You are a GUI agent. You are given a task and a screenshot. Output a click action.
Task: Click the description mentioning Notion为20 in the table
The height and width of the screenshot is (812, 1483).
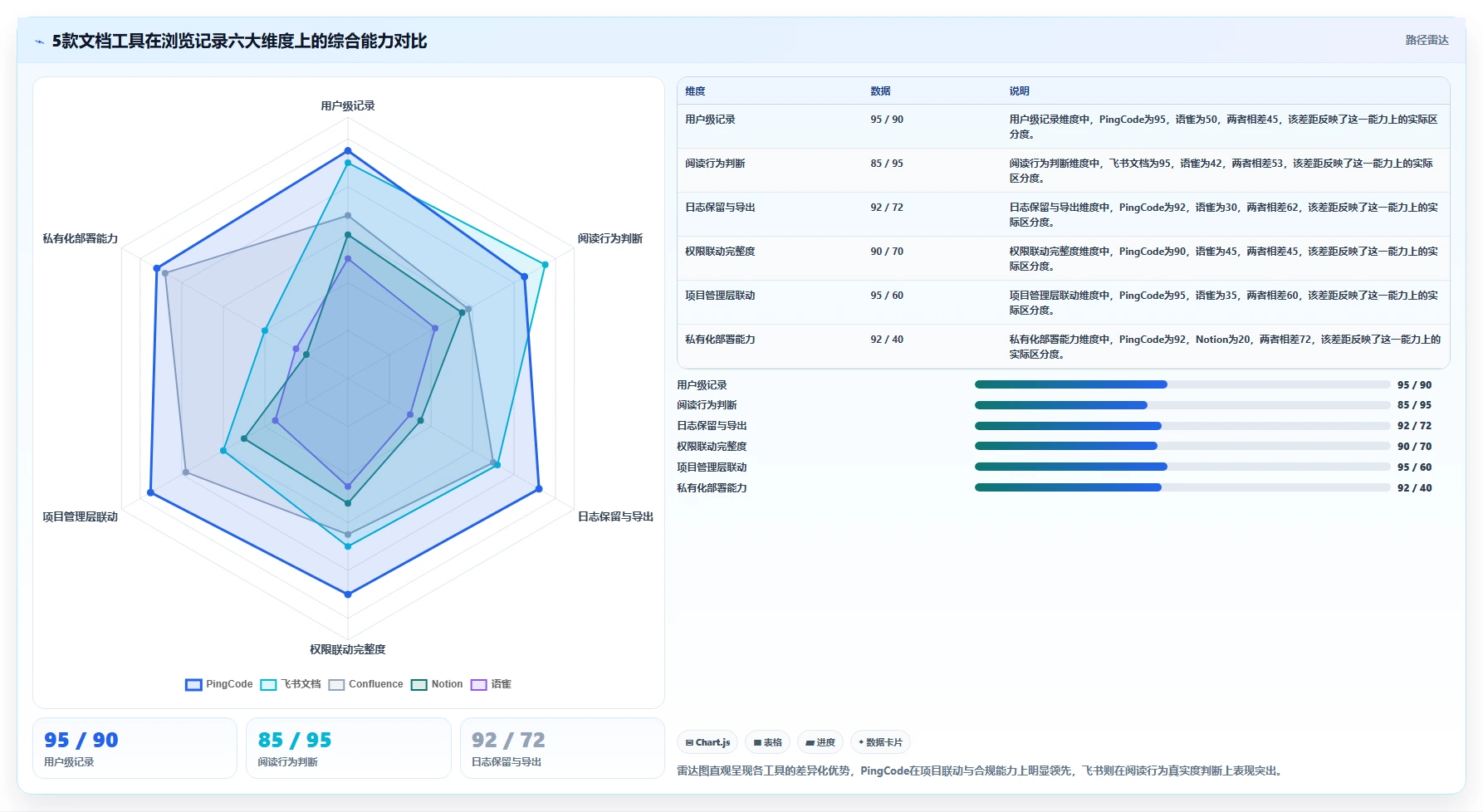[x=1225, y=347]
